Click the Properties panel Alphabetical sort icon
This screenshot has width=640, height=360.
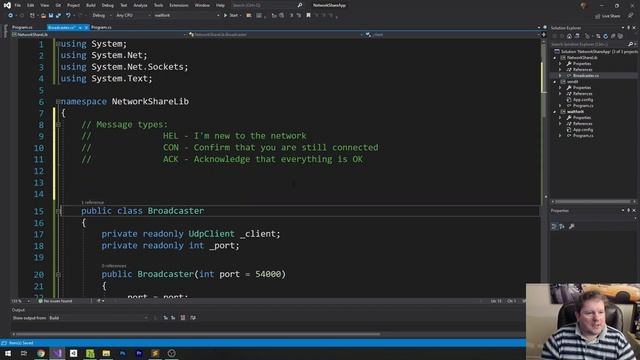click(562, 227)
